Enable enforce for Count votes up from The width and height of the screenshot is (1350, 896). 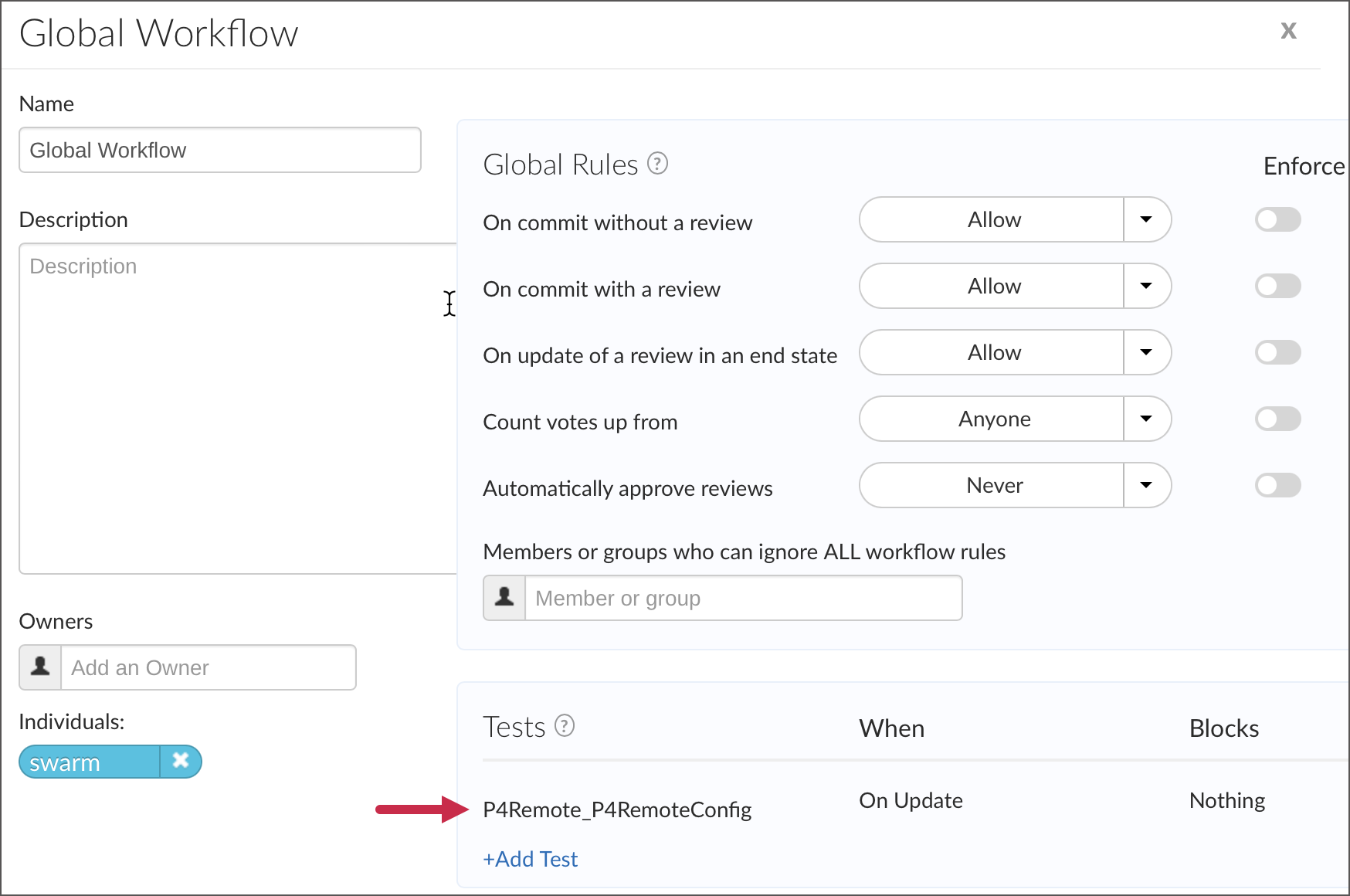pyautogui.click(x=1277, y=419)
